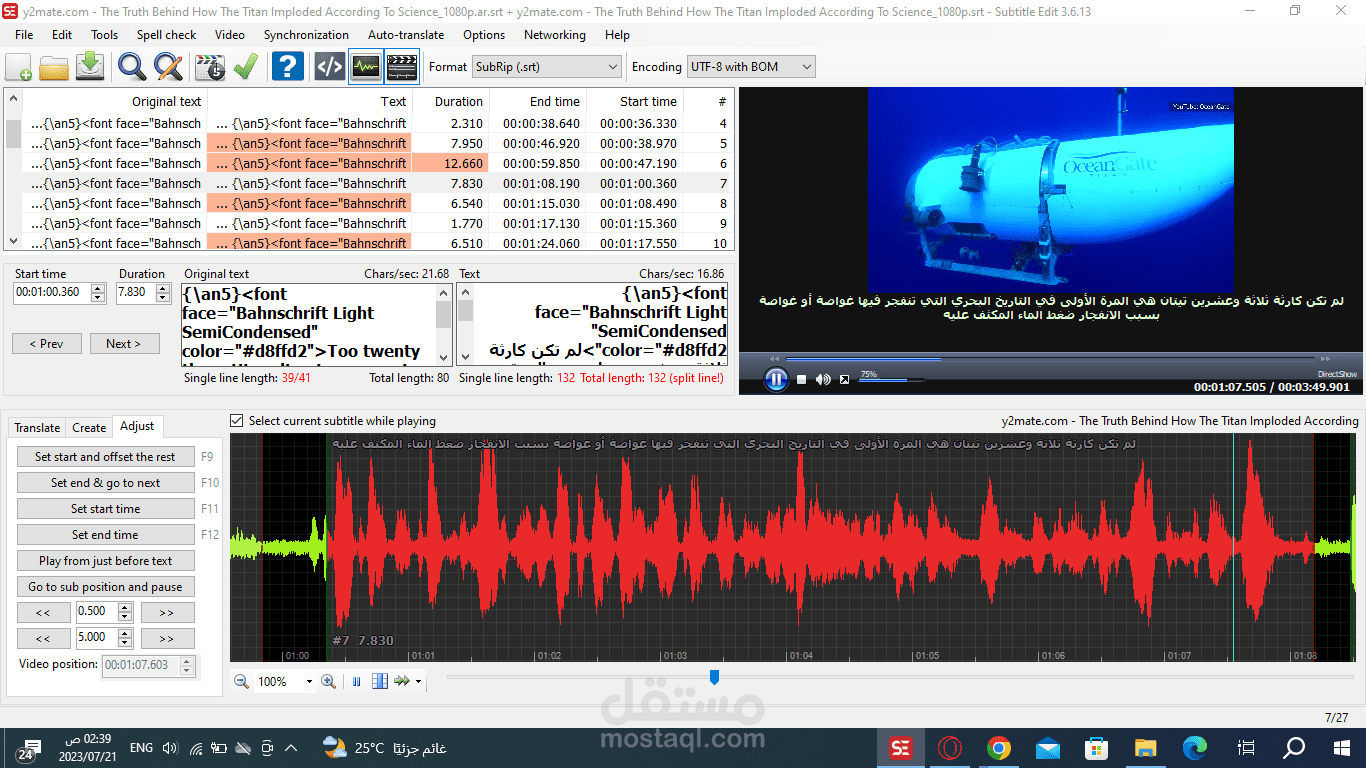Show hidden system tray icons chevron

point(291,748)
